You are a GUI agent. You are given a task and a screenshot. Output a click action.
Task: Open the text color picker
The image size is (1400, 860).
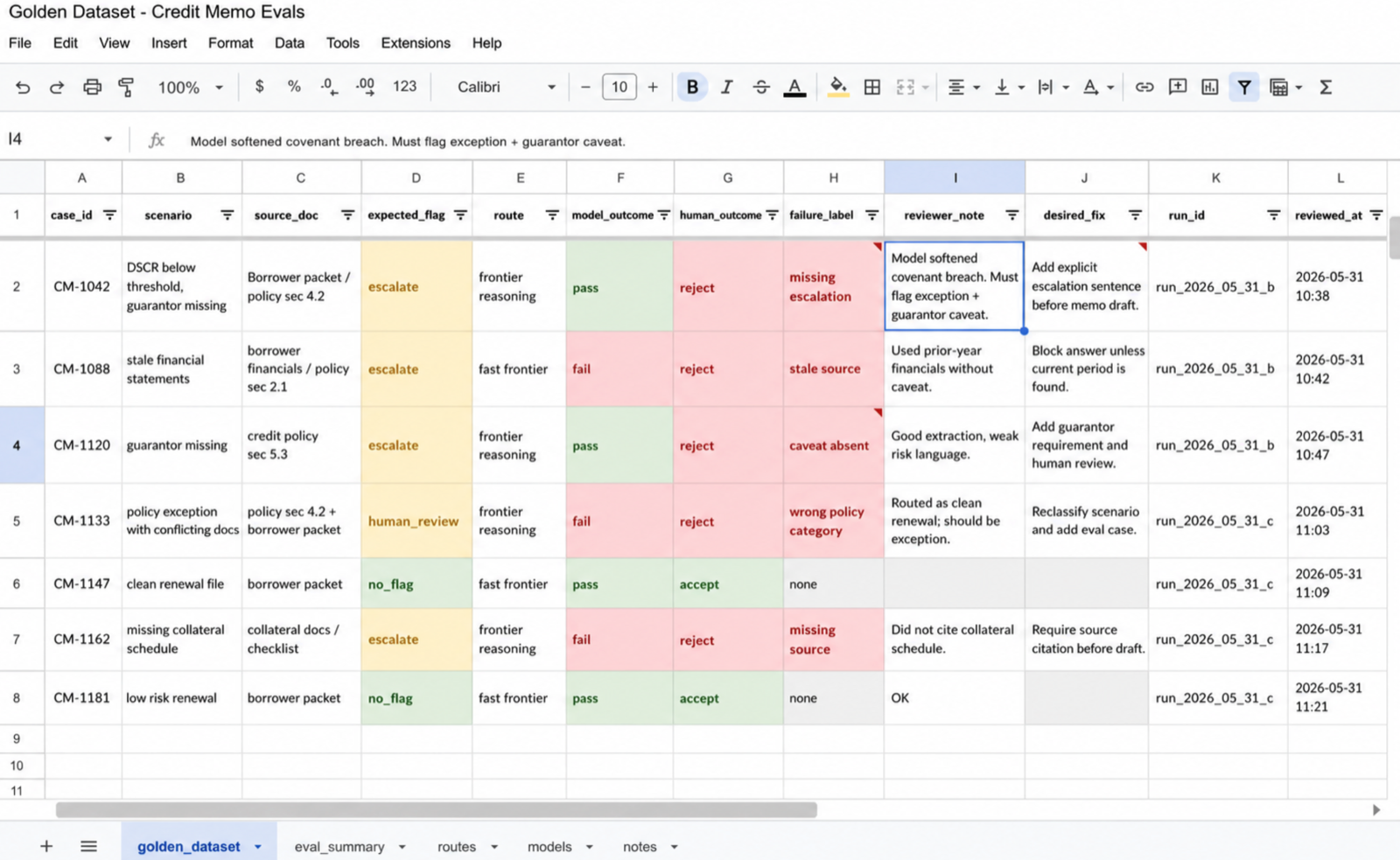(794, 87)
